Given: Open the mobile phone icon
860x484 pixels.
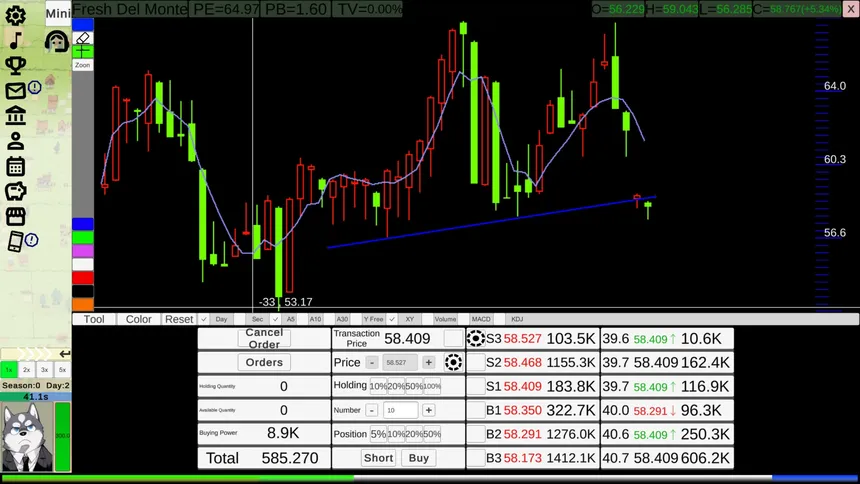Looking at the screenshot, I should [15, 241].
